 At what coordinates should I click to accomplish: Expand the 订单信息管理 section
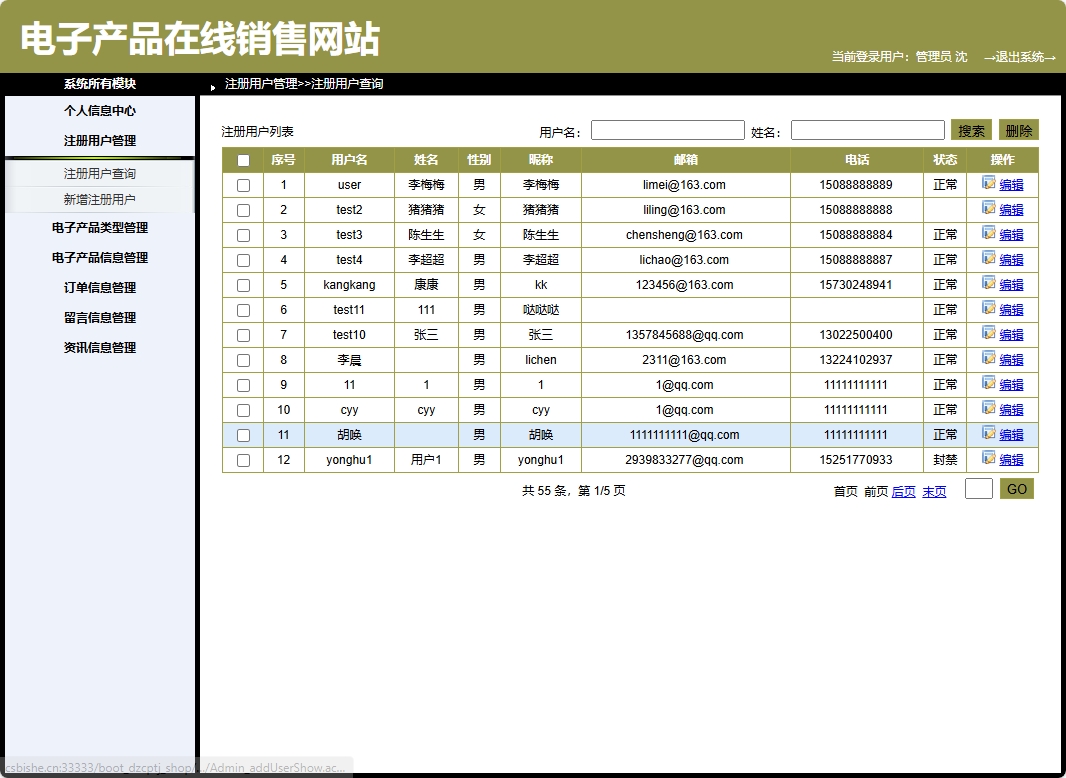(x=100, y=287)
